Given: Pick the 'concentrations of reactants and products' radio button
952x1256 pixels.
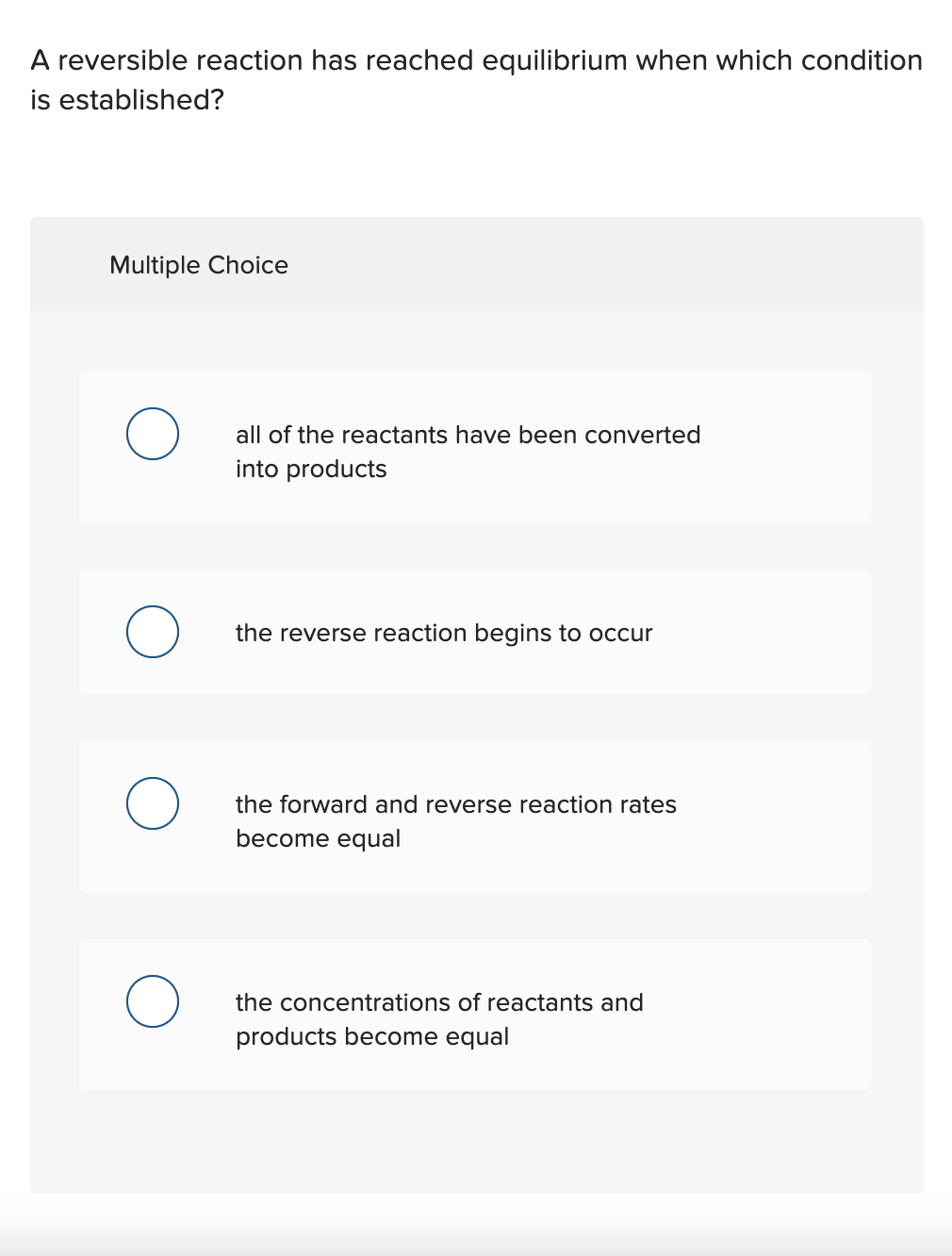Looking at the screenshot, I should 153,1001.
